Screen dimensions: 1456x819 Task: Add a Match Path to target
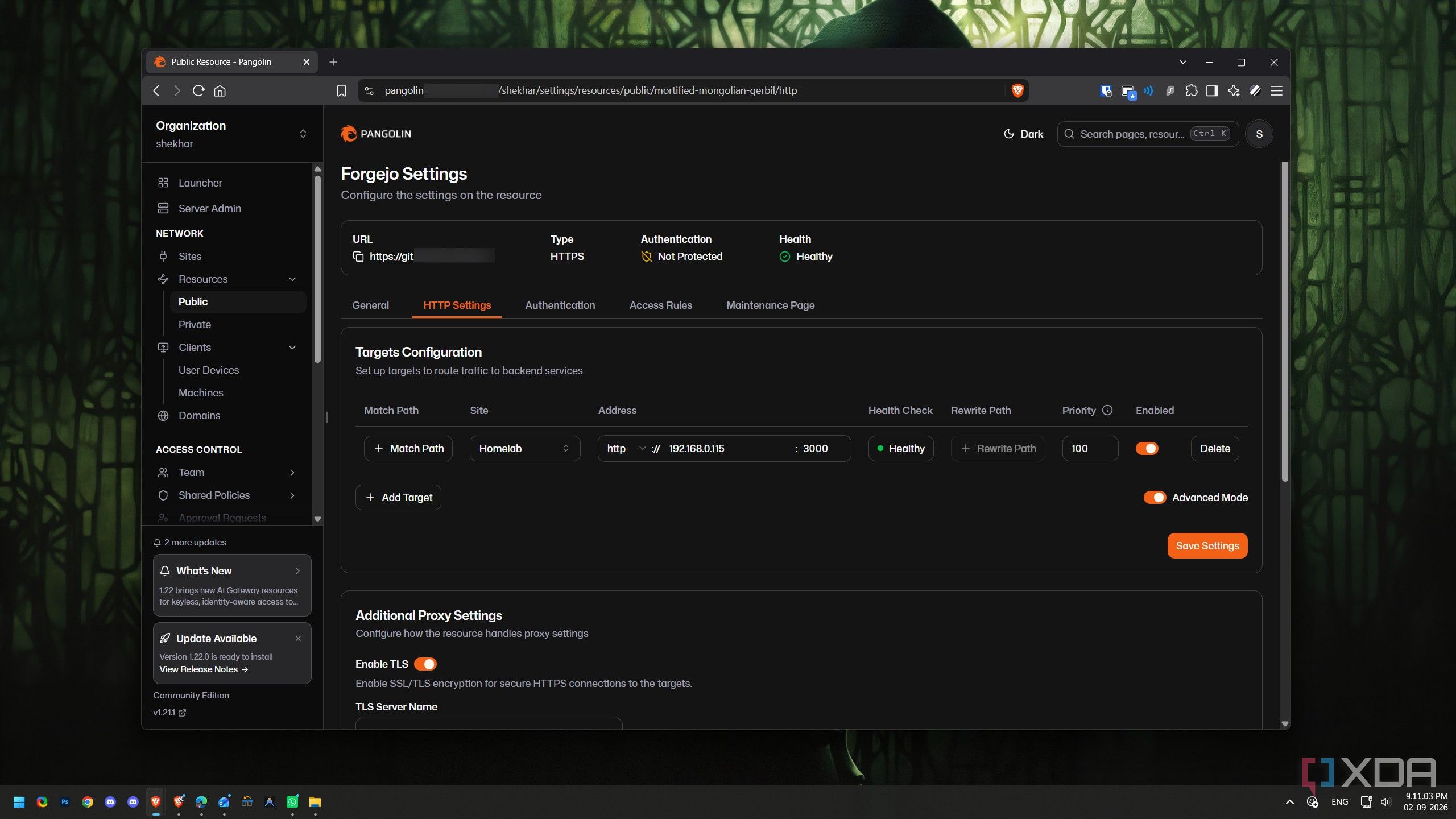click(408, 448)
